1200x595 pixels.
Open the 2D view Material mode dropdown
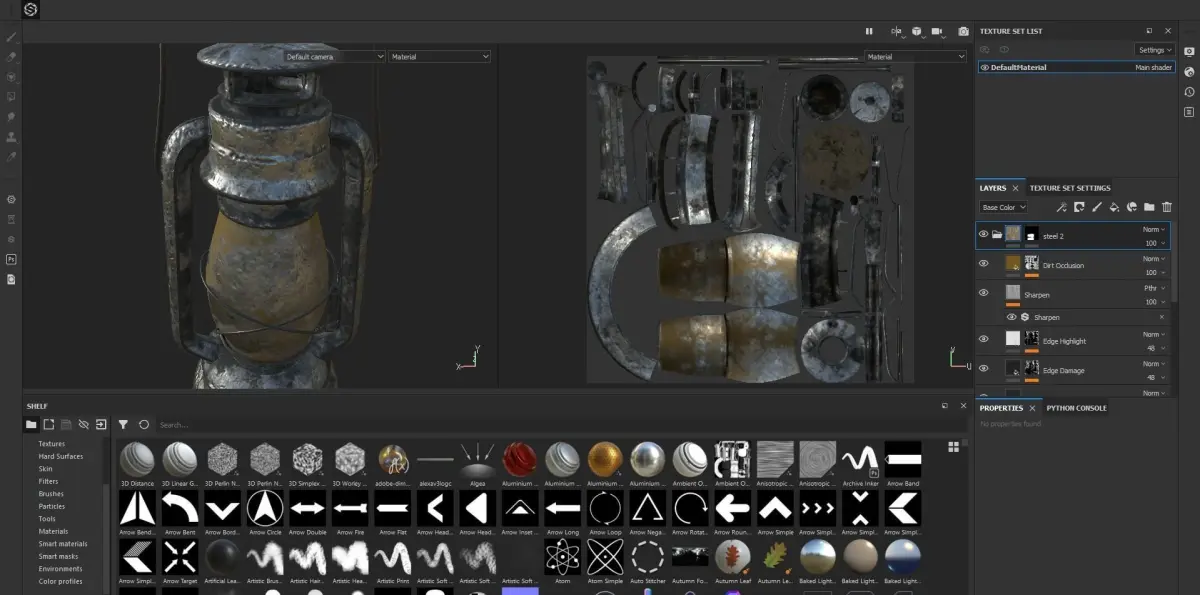[915, 57]
